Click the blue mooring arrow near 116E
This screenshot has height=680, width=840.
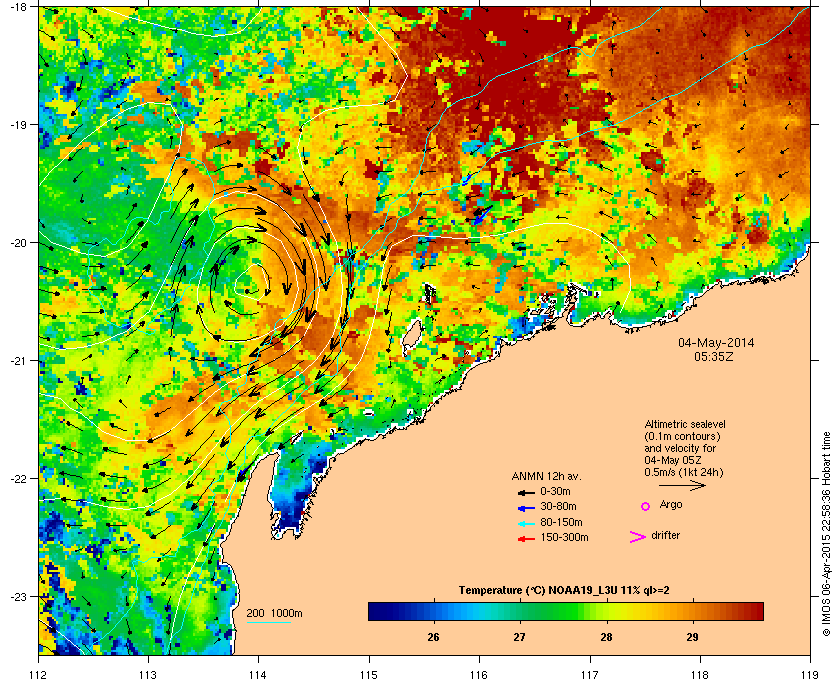point(483,214)
